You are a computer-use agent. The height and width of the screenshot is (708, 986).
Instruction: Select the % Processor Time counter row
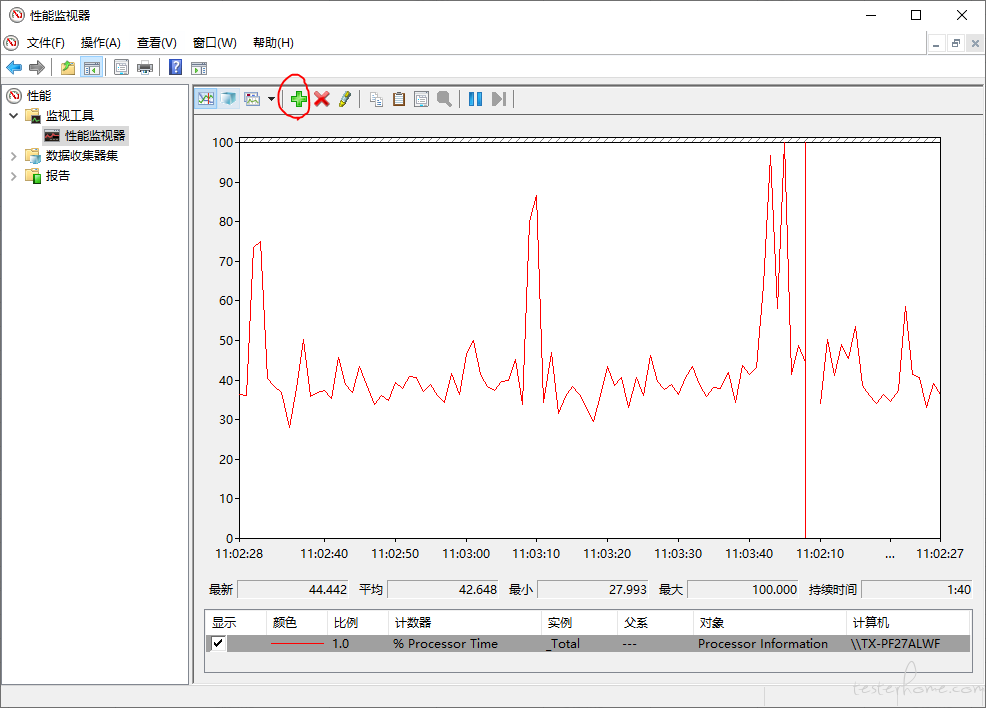pyautogui.click(x=588, y=643)
